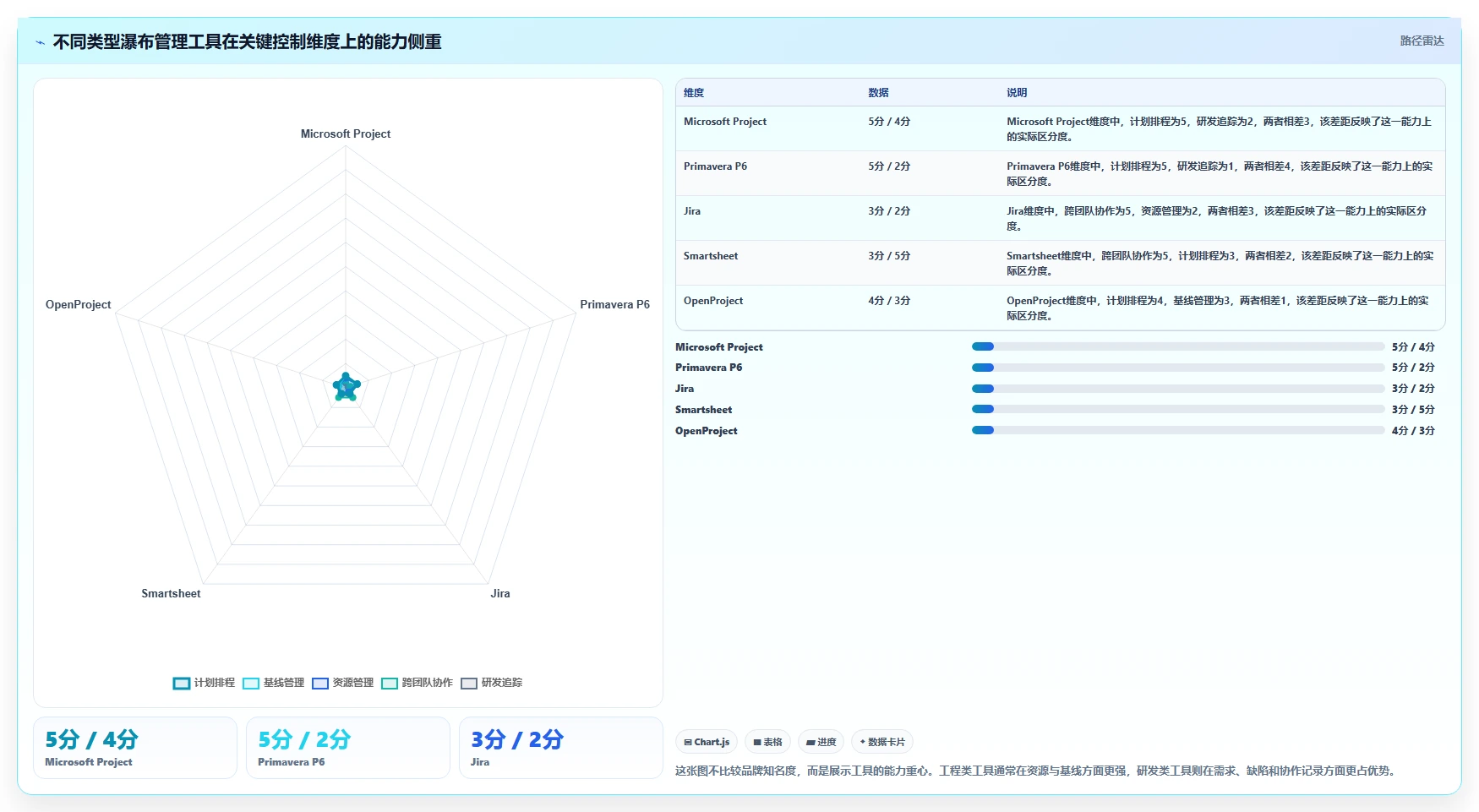Click the Microsoft Project radar axis label

346,134
